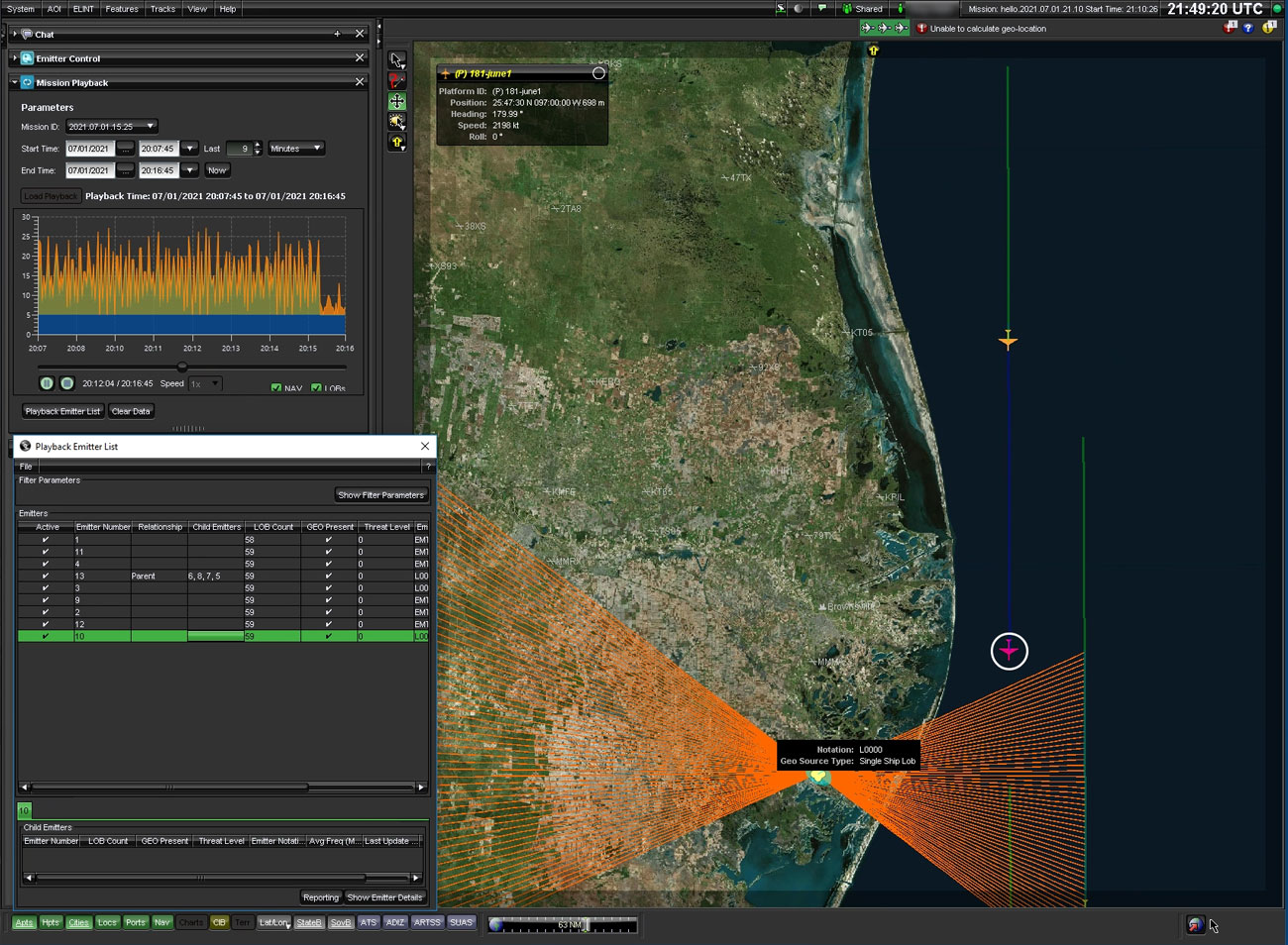Toggle the LOBs checkbox
1288x945 pixels.
pyautogui.click(x=316, y=388)
